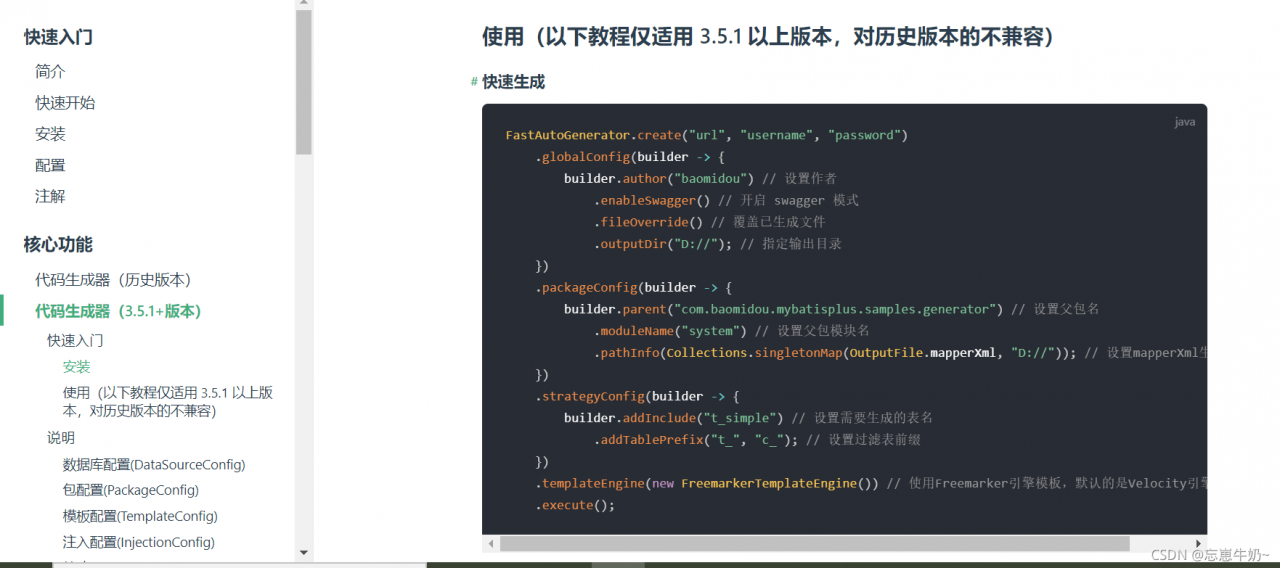
Task: Click the builder.parent("com.baomidou...") line
Action: [832, 309]
